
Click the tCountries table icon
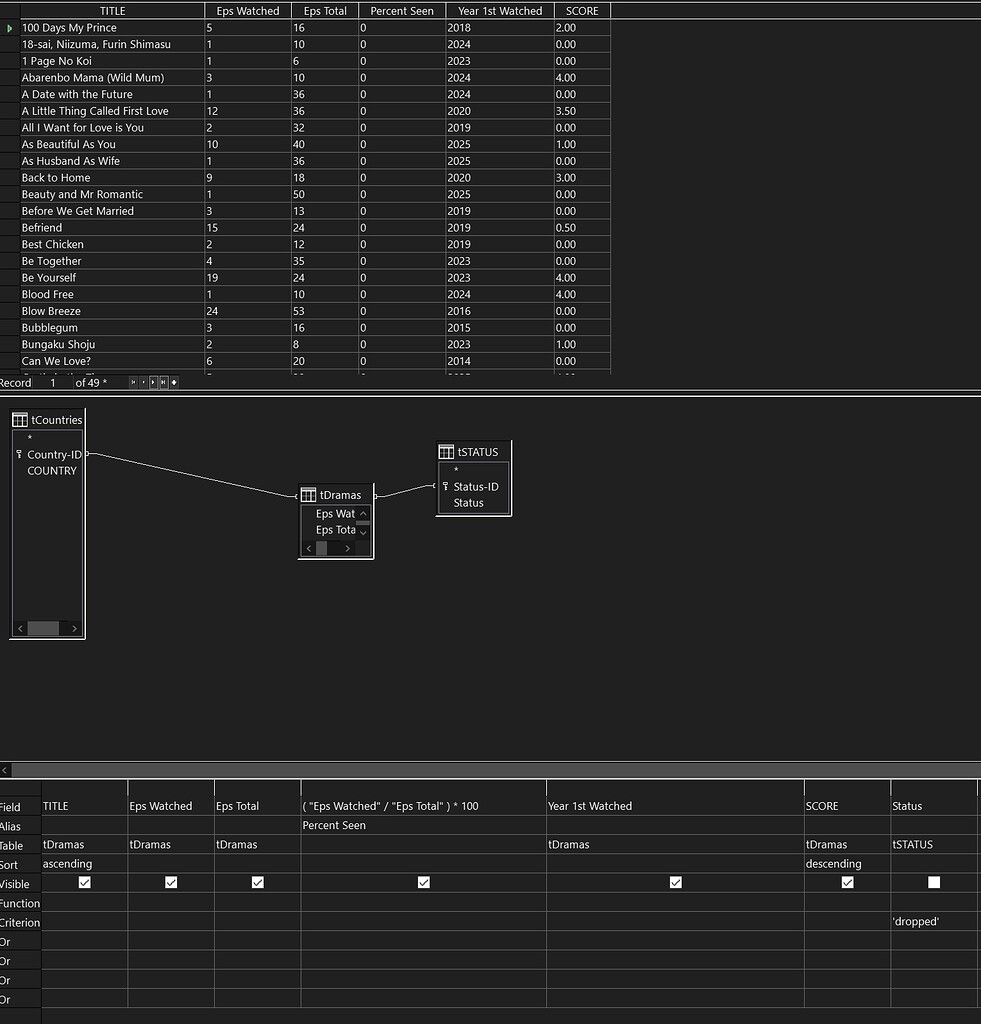coord(20,420)
